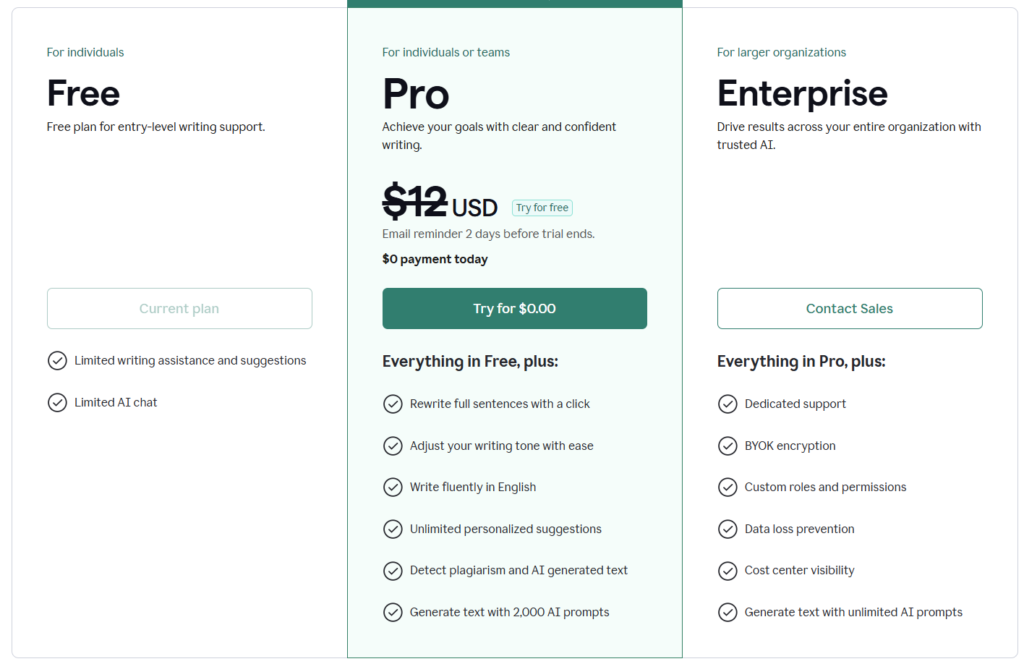The image size is (1024, 664).
Task: Click checkmark next to BYOK encryption
Action: pyautogui.click(x=728, y=446)
